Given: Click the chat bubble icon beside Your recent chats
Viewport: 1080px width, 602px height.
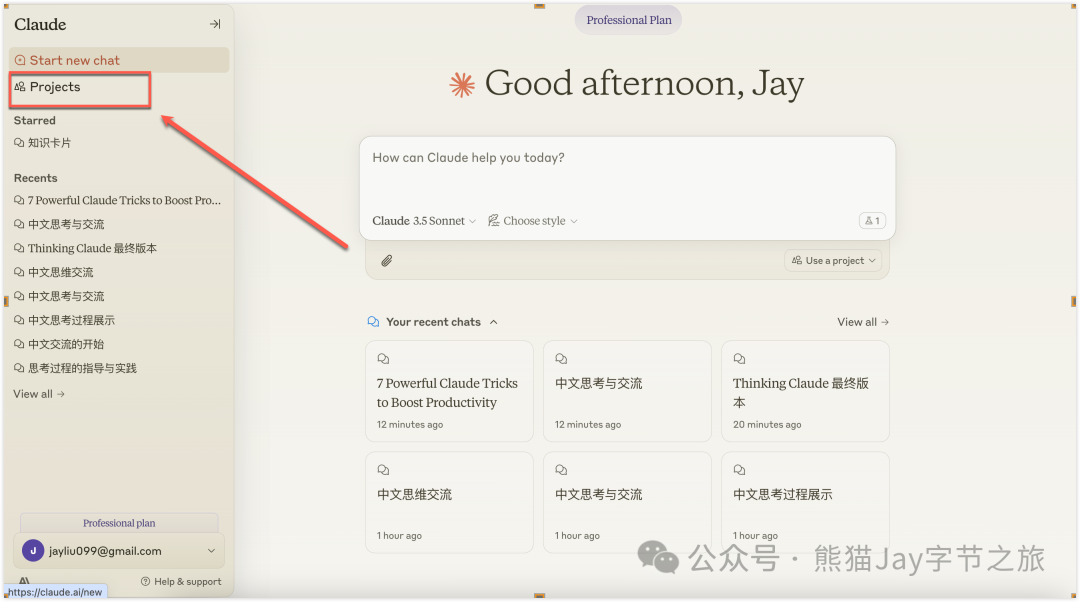Looking at the screenshot, I should click(373, 322).
